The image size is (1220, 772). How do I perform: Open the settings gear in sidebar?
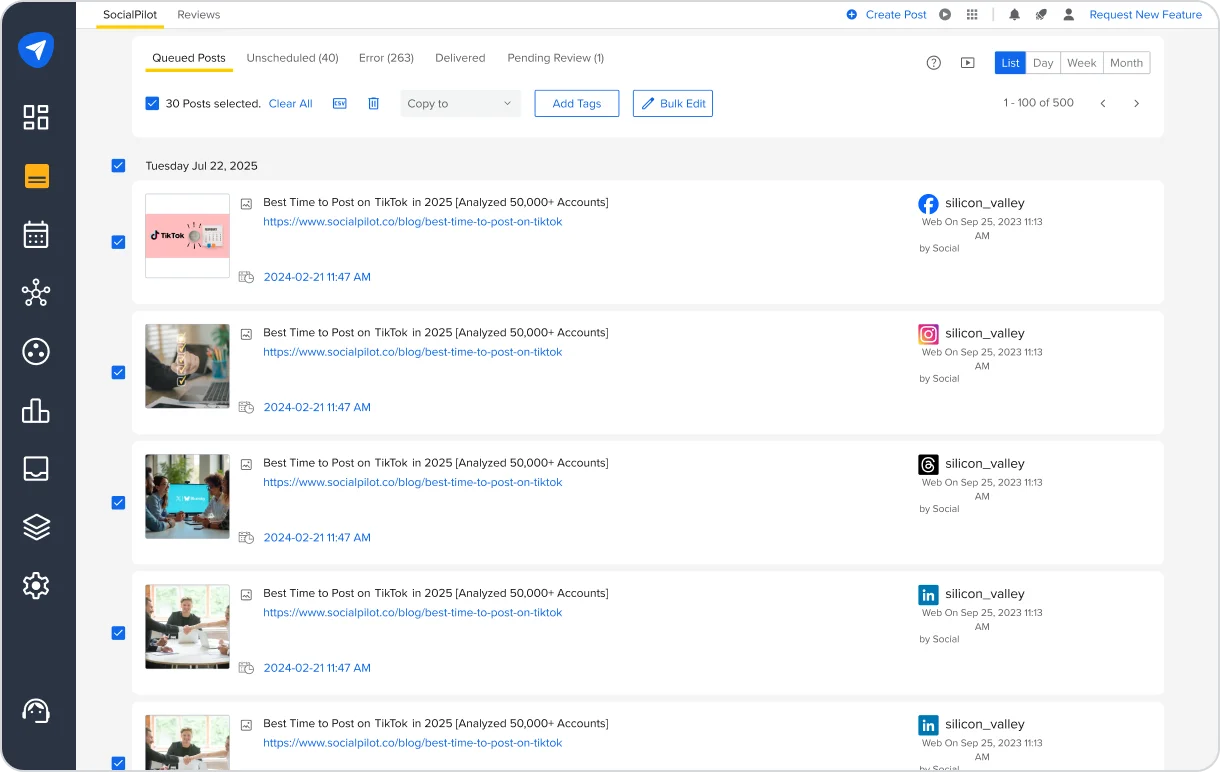[x=36, y=586]
